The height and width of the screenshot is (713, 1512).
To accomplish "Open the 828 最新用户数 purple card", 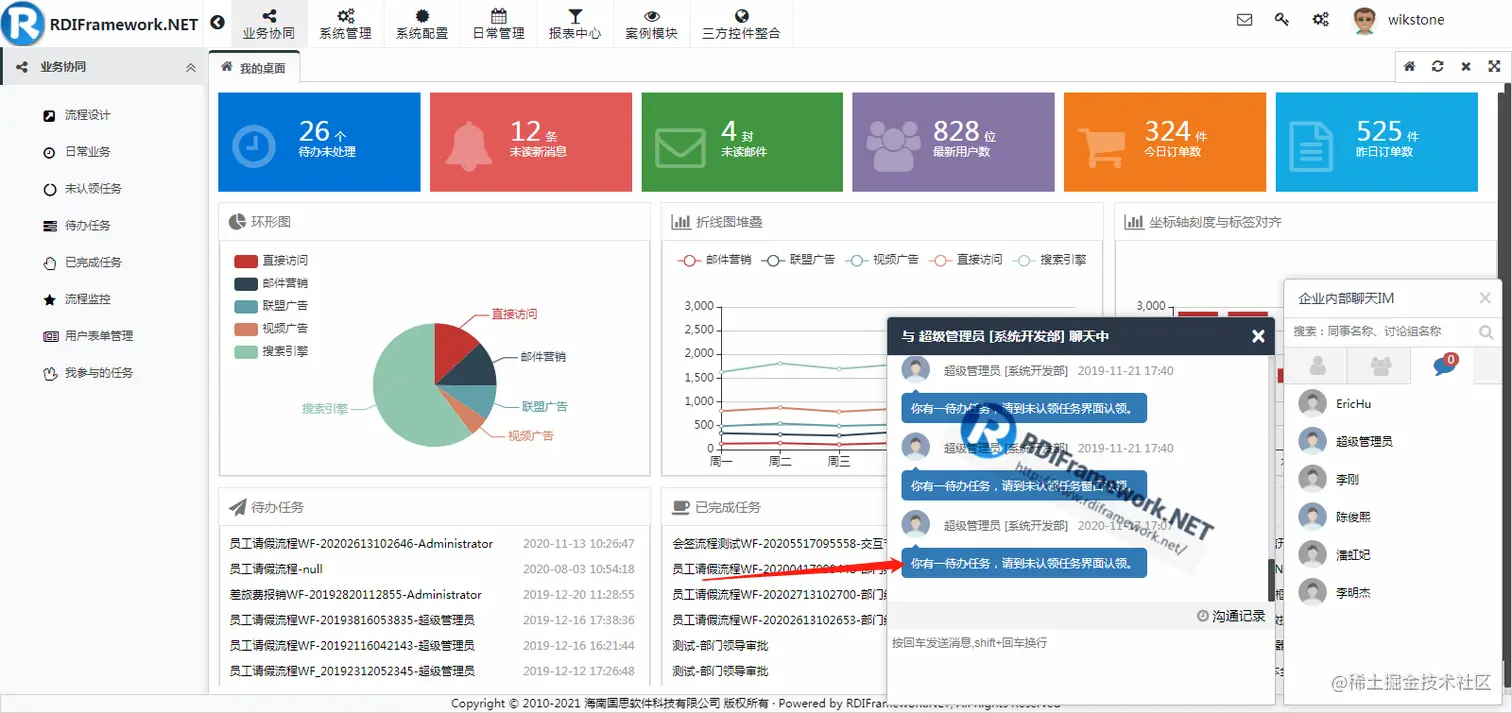I will tap(953, 142).
